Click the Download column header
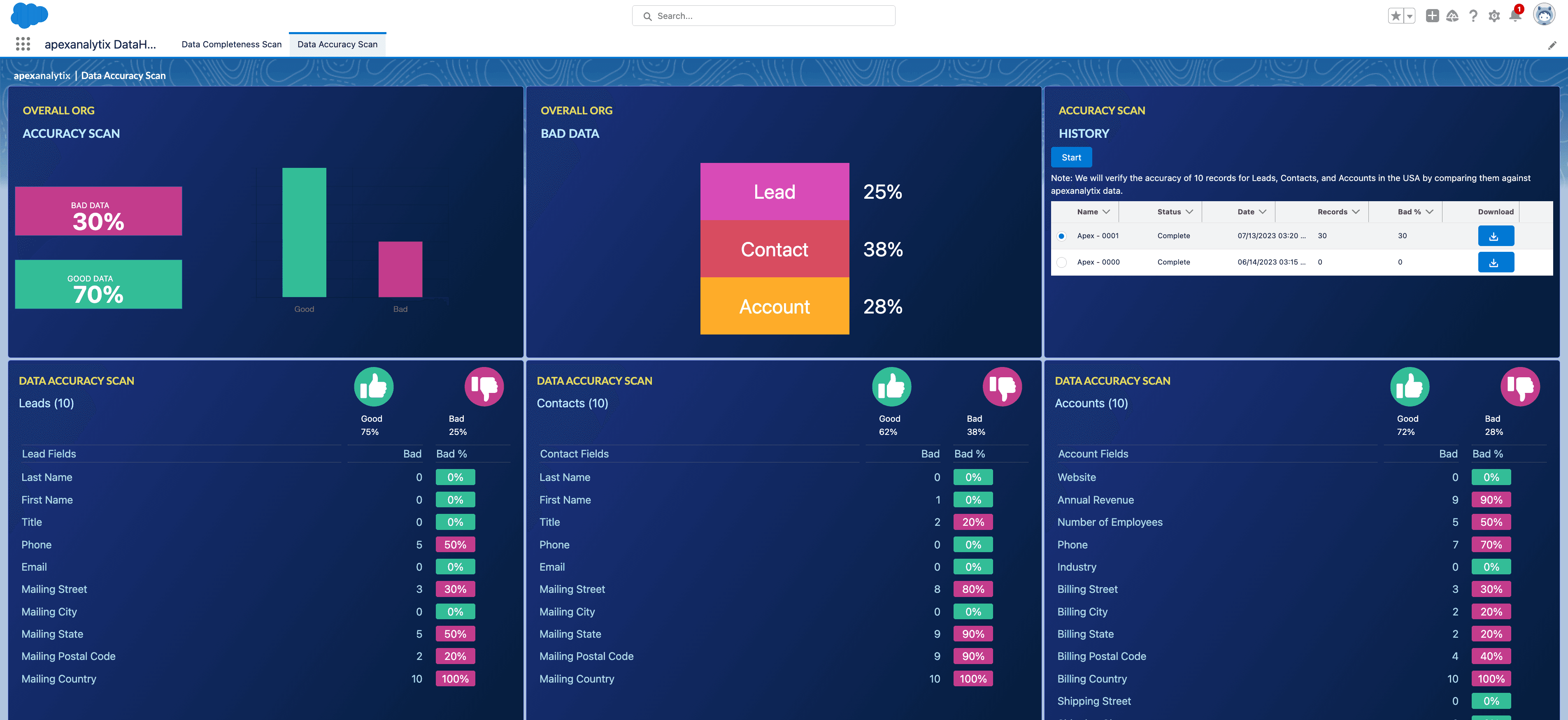Viewport: 1568px width, 720px height. tap(1496, 212)
